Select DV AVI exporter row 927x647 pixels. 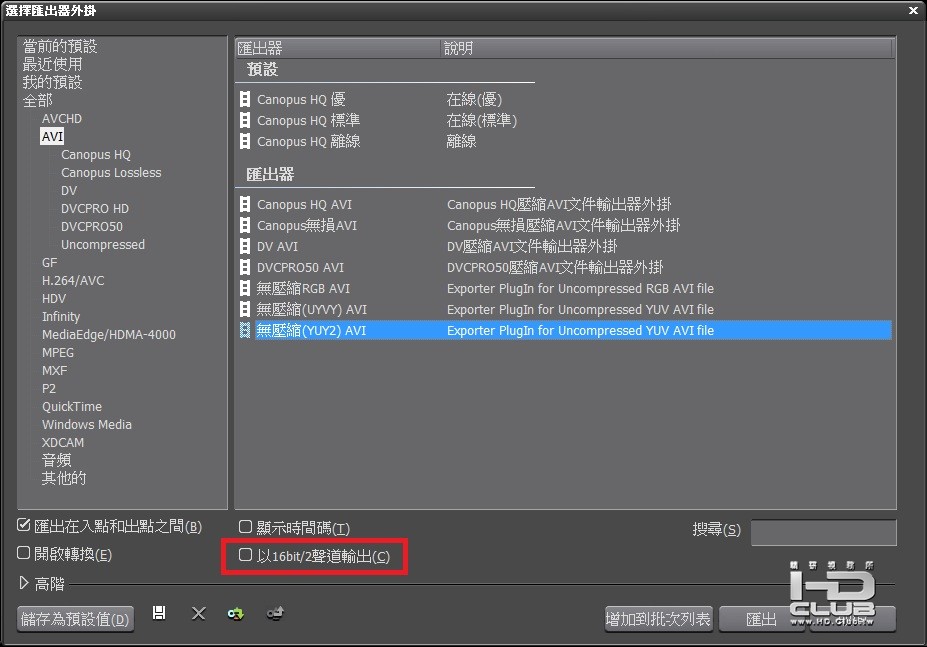(x=564, y=247)
